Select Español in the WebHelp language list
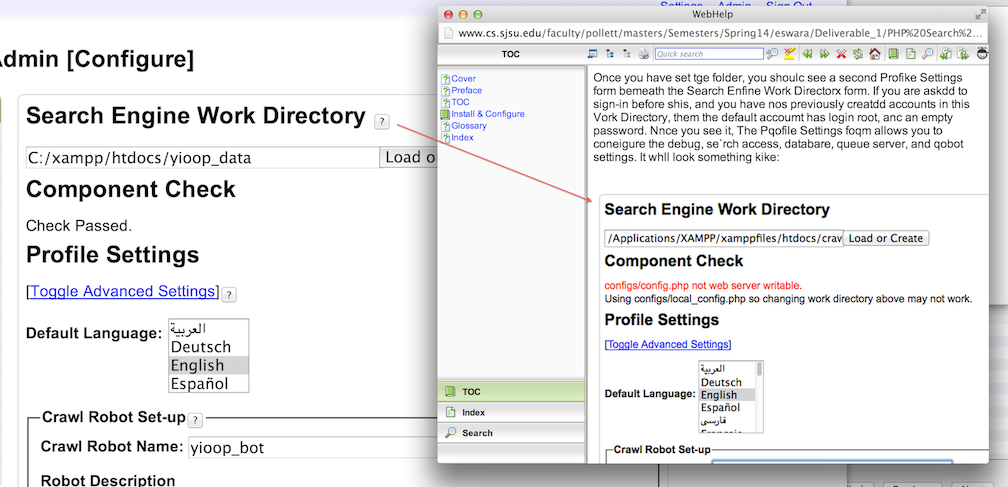 pyautogui.click(x=721, y=408)
